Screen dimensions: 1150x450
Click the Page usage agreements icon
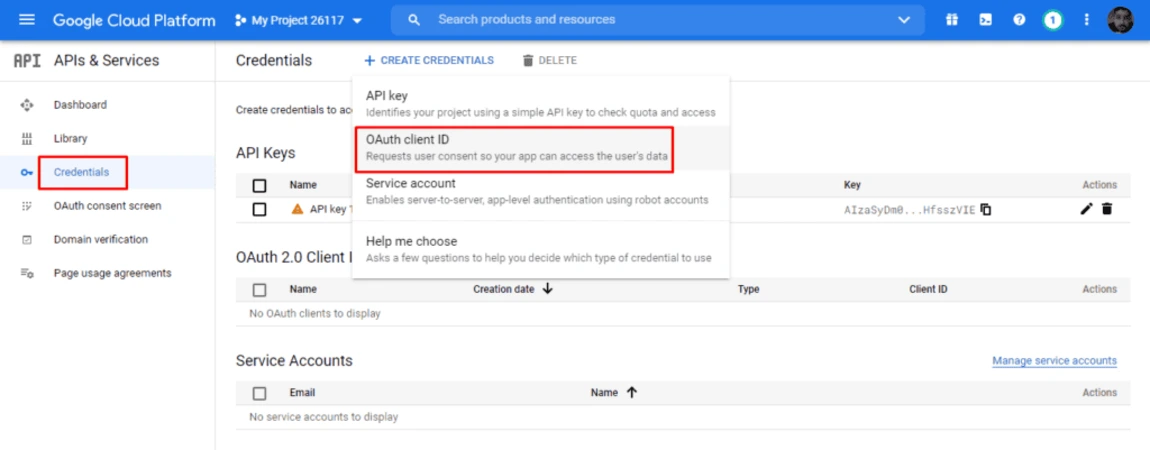[x=27, y=273]
